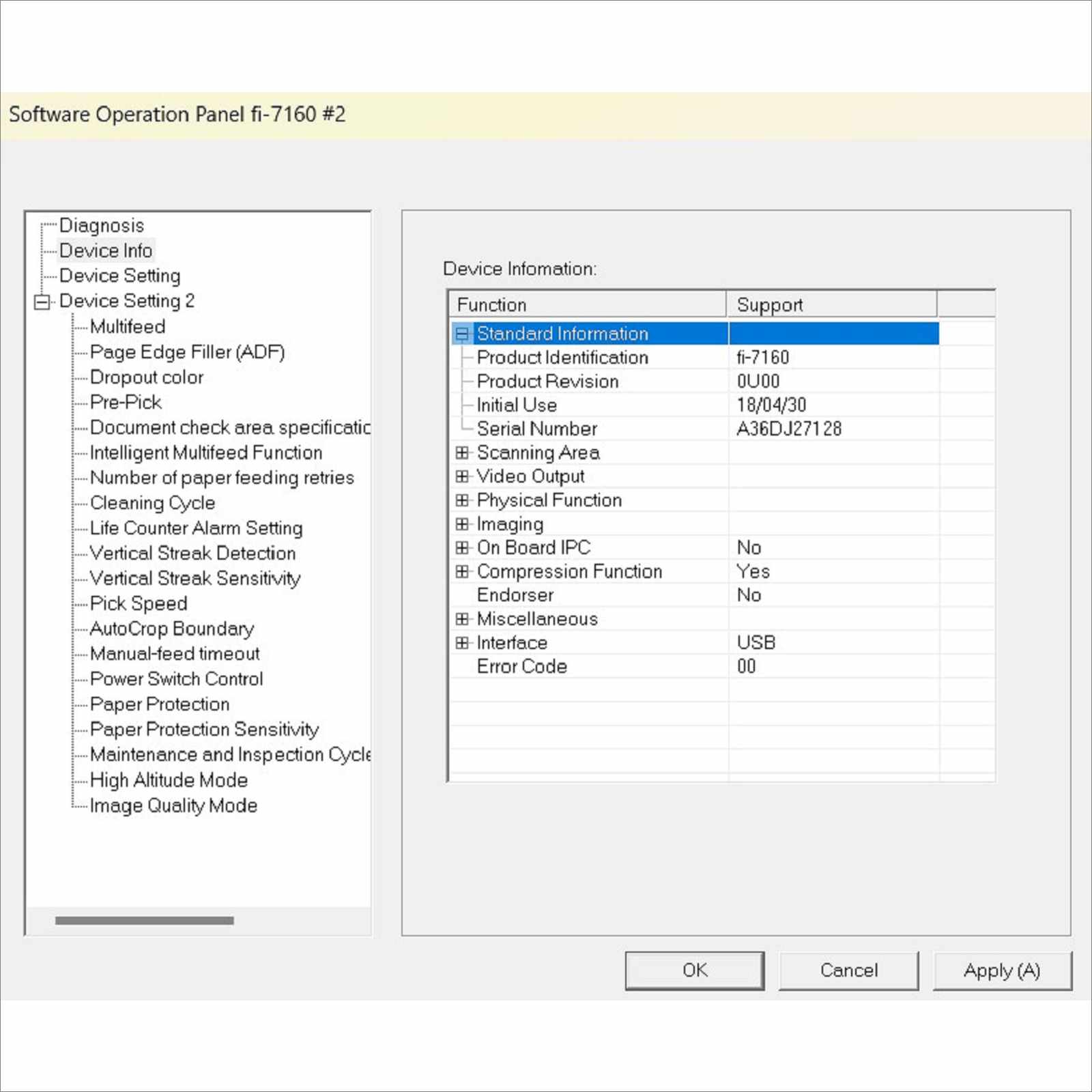Collapse the Standard Information group
1092x1092 pixels.
tap(462, 334)
